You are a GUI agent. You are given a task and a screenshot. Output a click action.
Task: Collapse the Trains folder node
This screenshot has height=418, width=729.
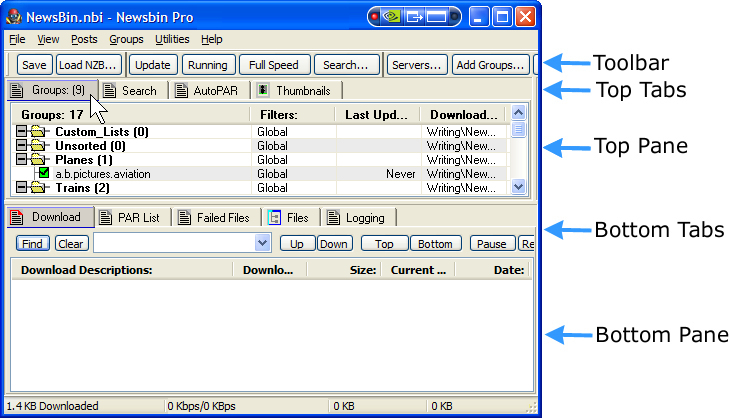(21, 187)
